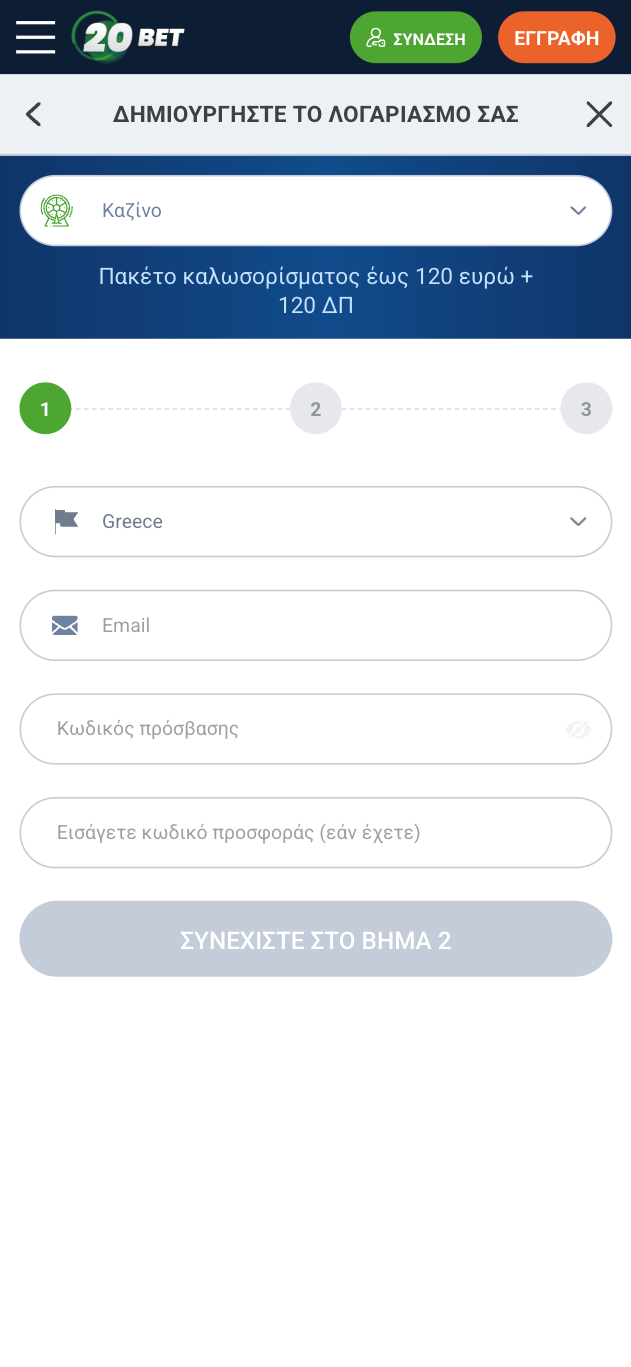Expand the Καζίνο bonus dropdown chevron

pyautogui.click(x=577, y=210)
